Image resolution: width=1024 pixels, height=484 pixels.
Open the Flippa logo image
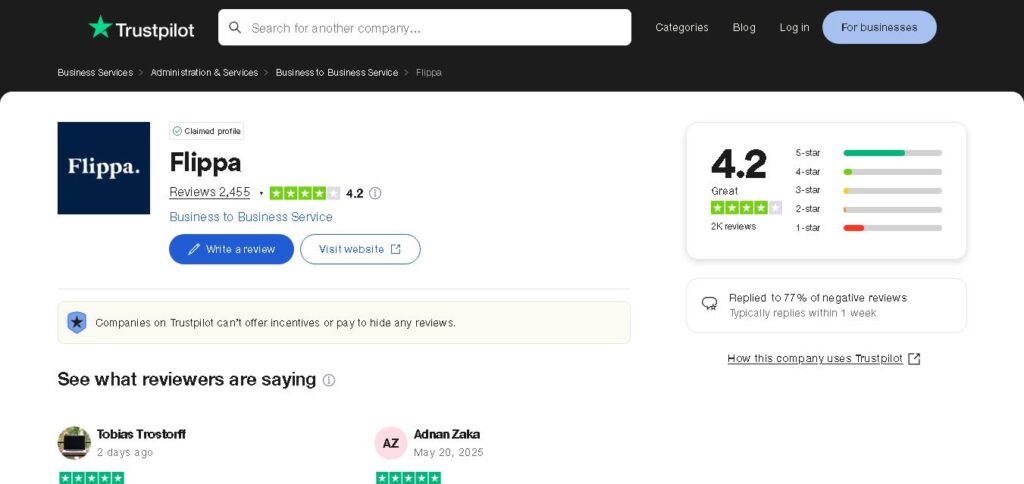[104, 168]
